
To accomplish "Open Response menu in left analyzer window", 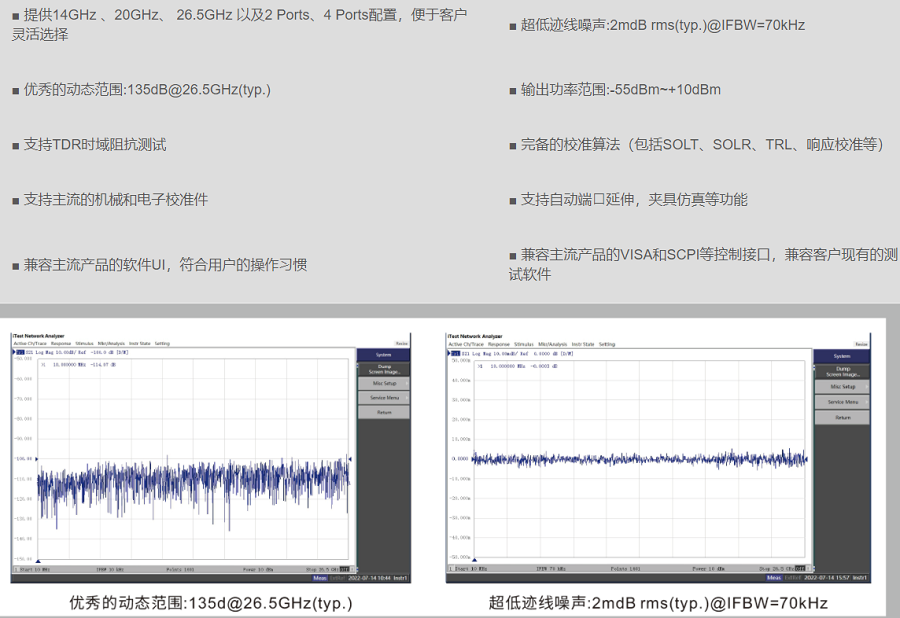I will point(61,344).
